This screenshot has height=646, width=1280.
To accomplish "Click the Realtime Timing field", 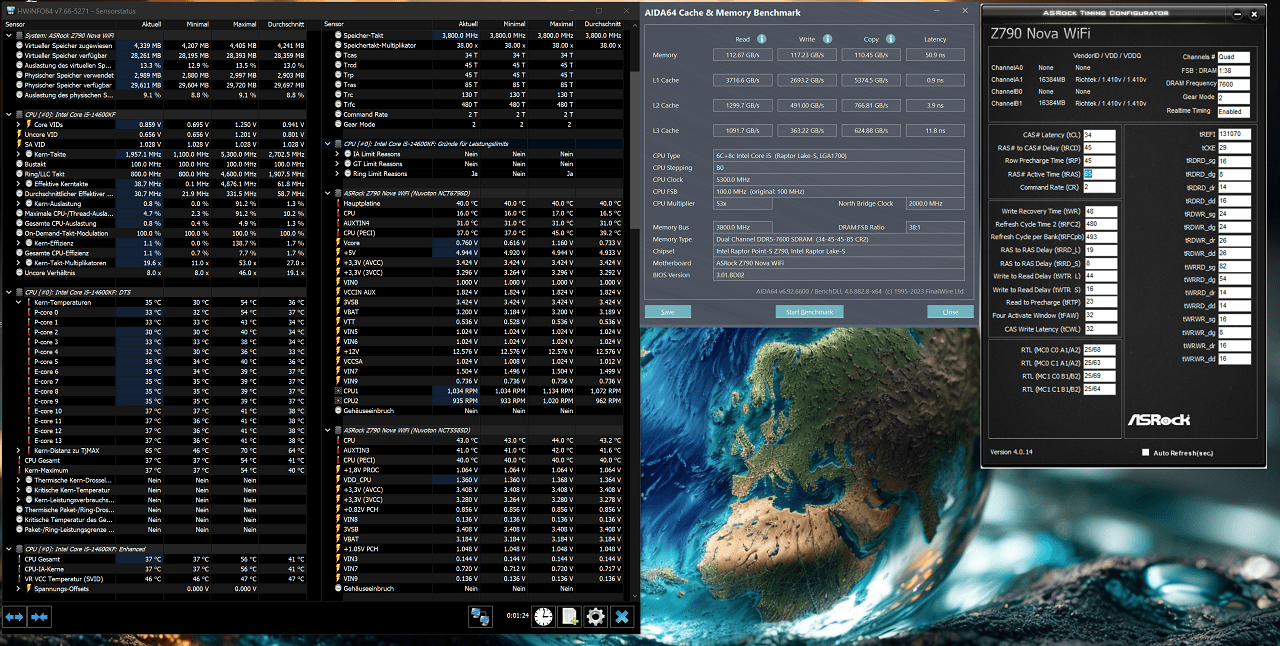I will 1235,111.
